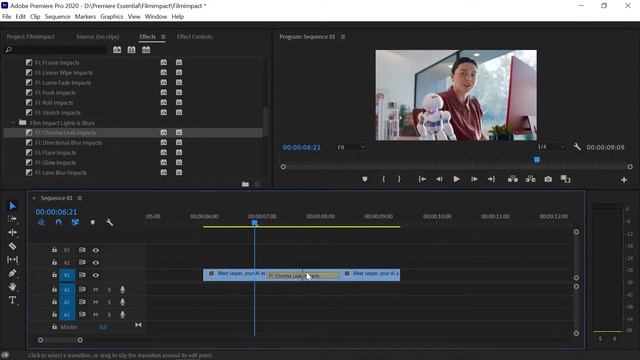Open Program monitor panel menu
This screenshot has width=640, height=360.
coord(343,37)
